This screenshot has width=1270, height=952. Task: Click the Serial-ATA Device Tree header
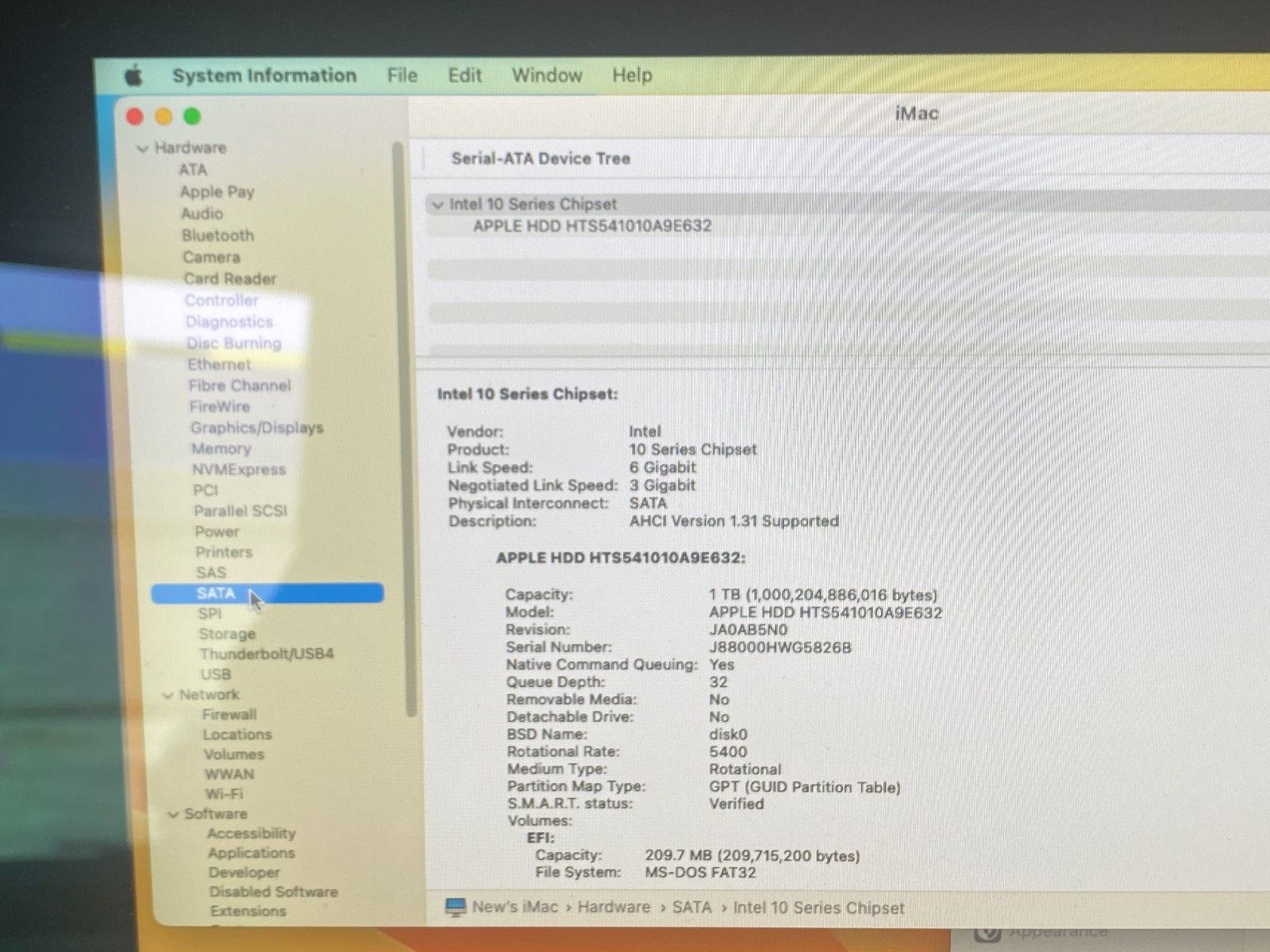pyautogui.click(x=541, y=159)
